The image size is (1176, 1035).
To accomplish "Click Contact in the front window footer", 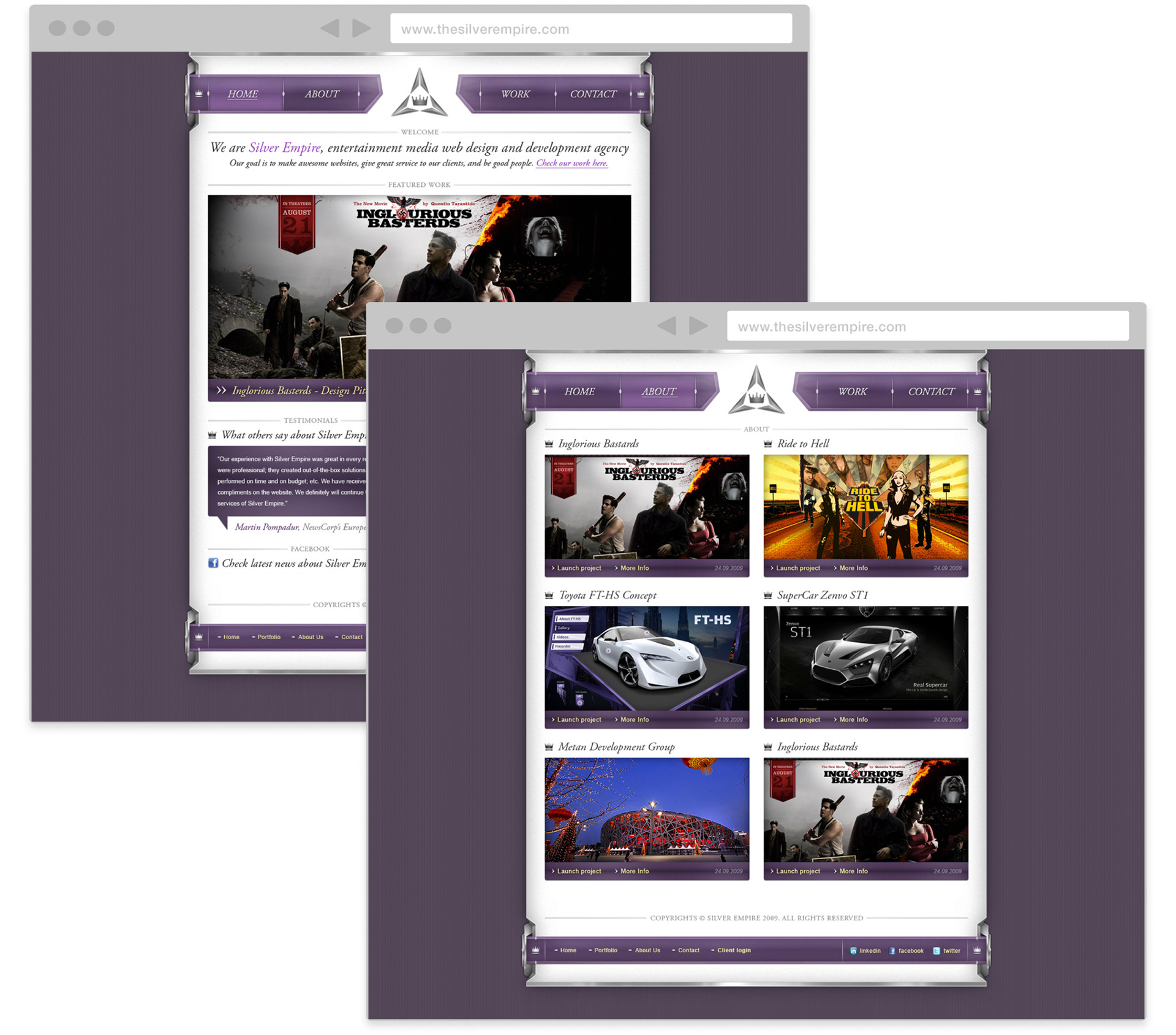I will [688, 950].
